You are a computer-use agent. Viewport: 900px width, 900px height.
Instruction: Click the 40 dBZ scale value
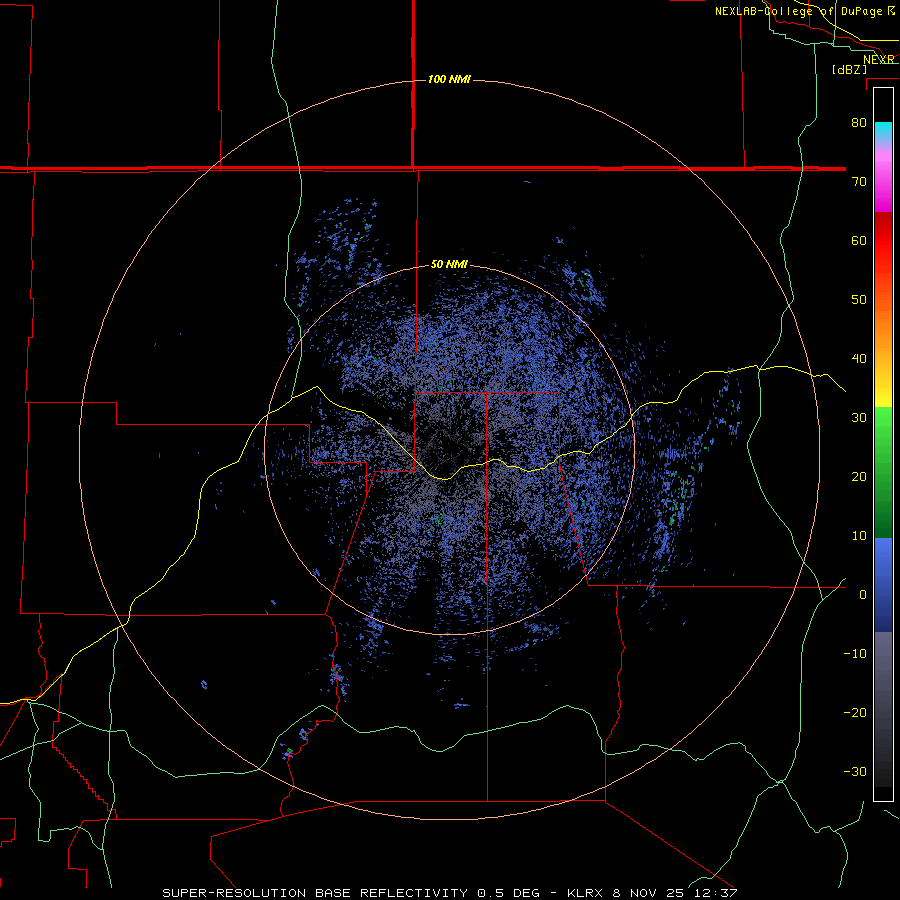(859, 359)
